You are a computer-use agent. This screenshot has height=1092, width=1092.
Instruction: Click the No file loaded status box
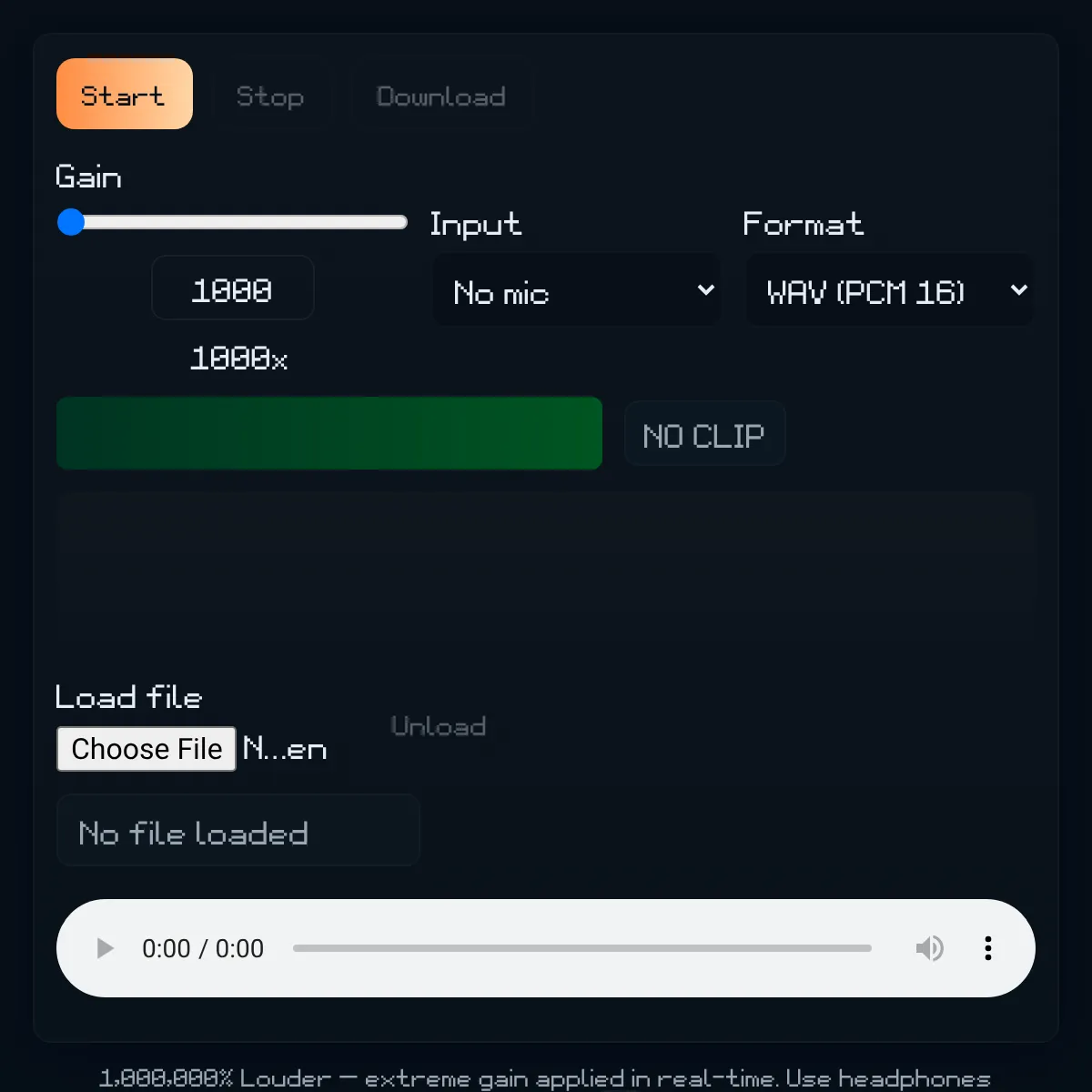238,830
